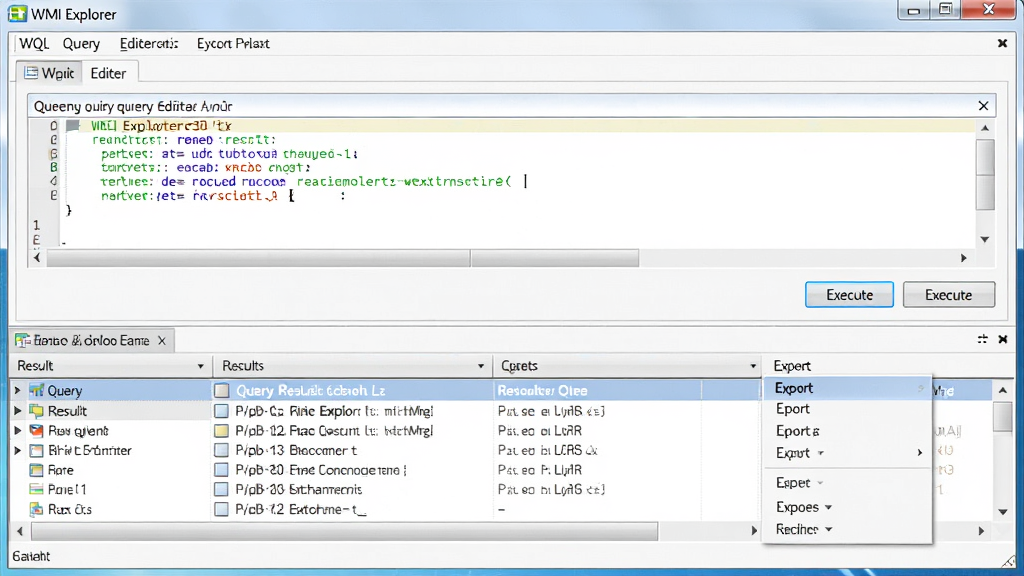1024x576 pixels.
Task: Click the editor vertical scrollbar down arrow
Action: [x=985, y=240]
